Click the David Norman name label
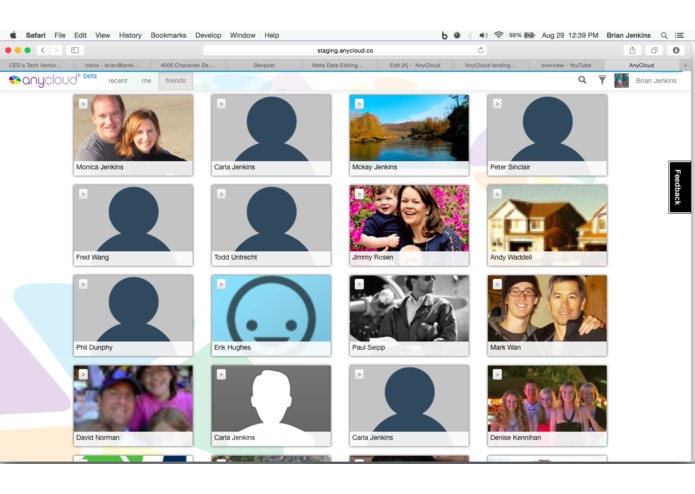This screenshot has height=494, width=695. [x=98, y=437]
